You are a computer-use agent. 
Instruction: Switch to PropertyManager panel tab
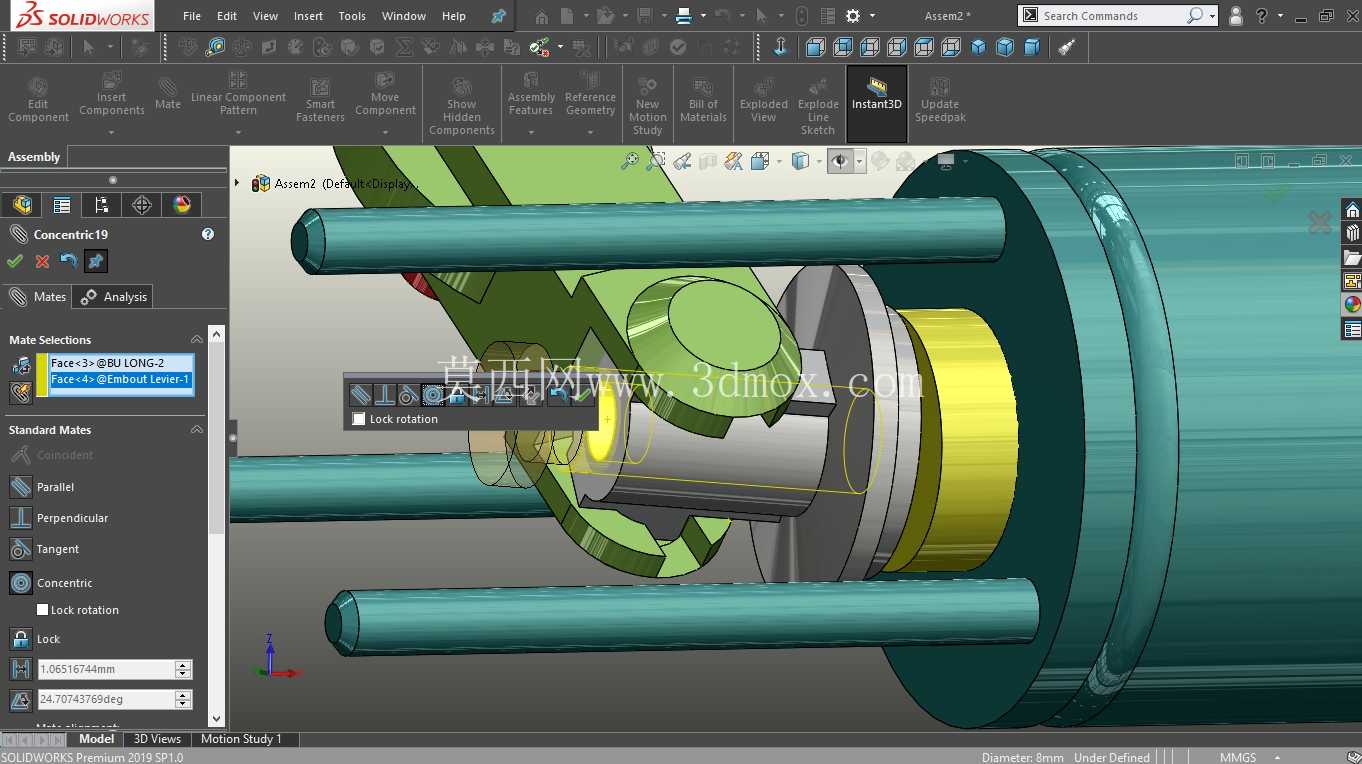61,205
